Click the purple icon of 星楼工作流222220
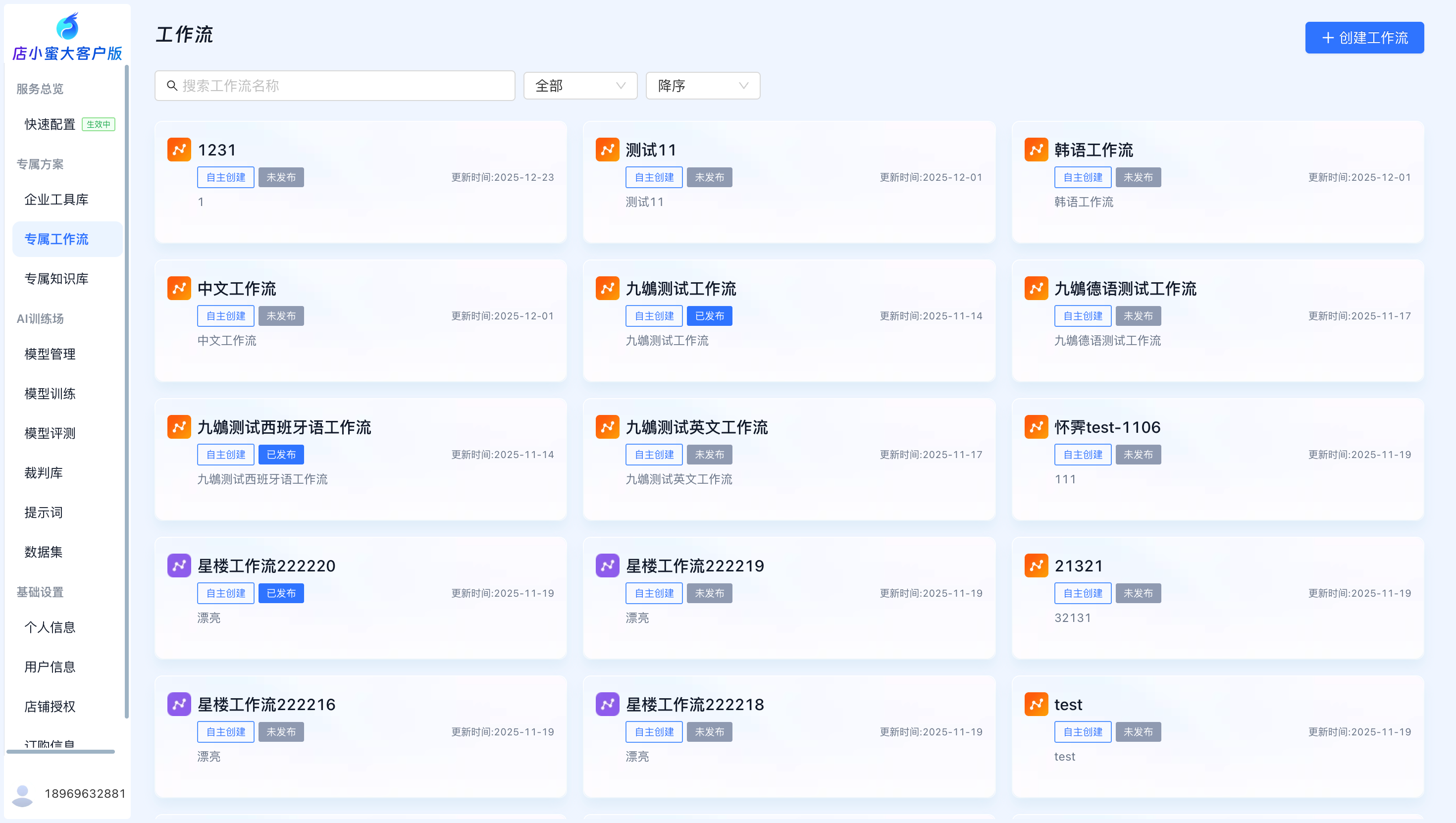 click(179, 565)
